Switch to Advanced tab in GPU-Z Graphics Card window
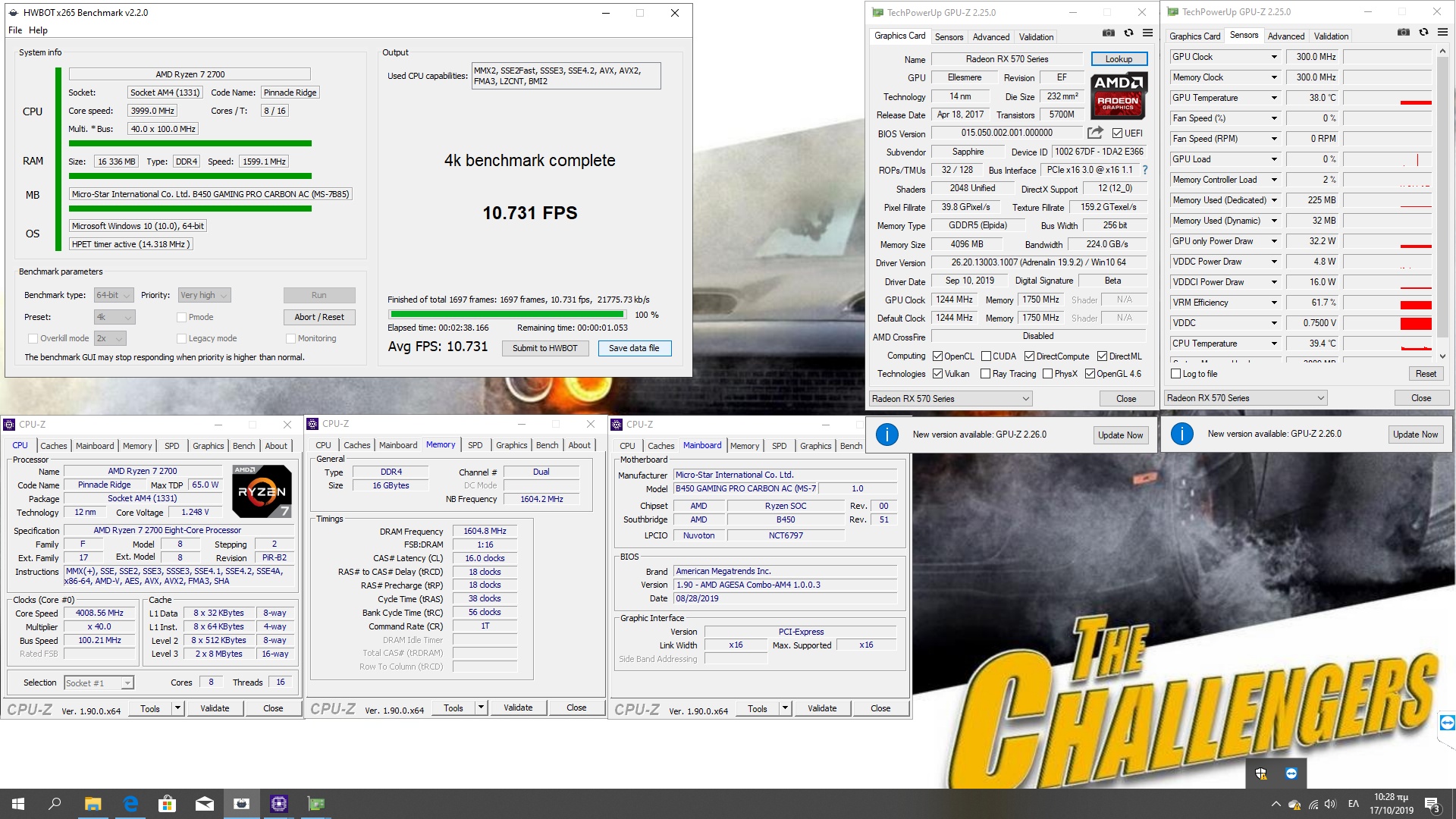 pos(991,36)
